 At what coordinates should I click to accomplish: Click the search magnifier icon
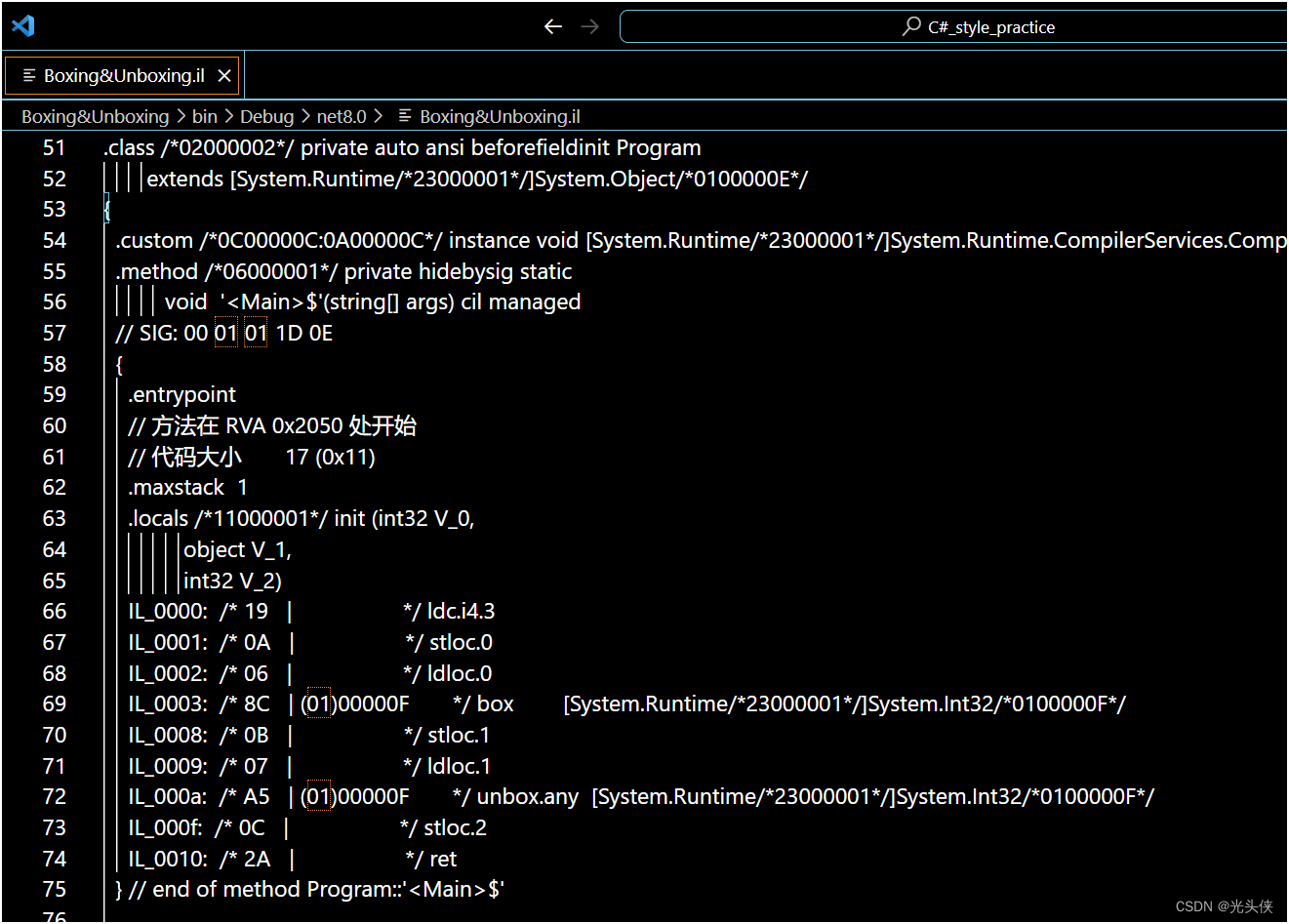click(x=911, y=26)
